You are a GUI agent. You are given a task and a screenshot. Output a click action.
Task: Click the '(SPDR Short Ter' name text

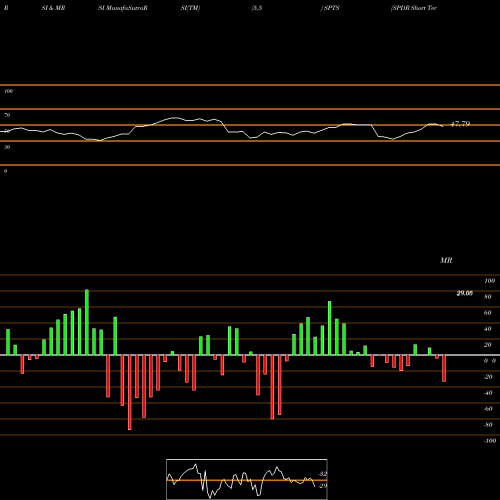click(x=414, y=8)
